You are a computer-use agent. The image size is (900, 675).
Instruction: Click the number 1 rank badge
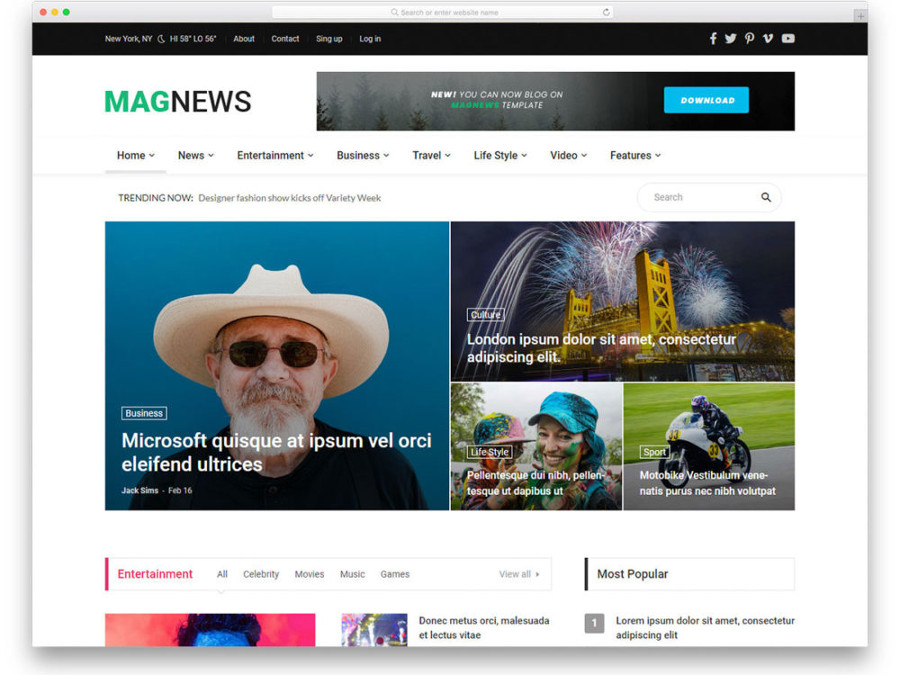[594, 623]
